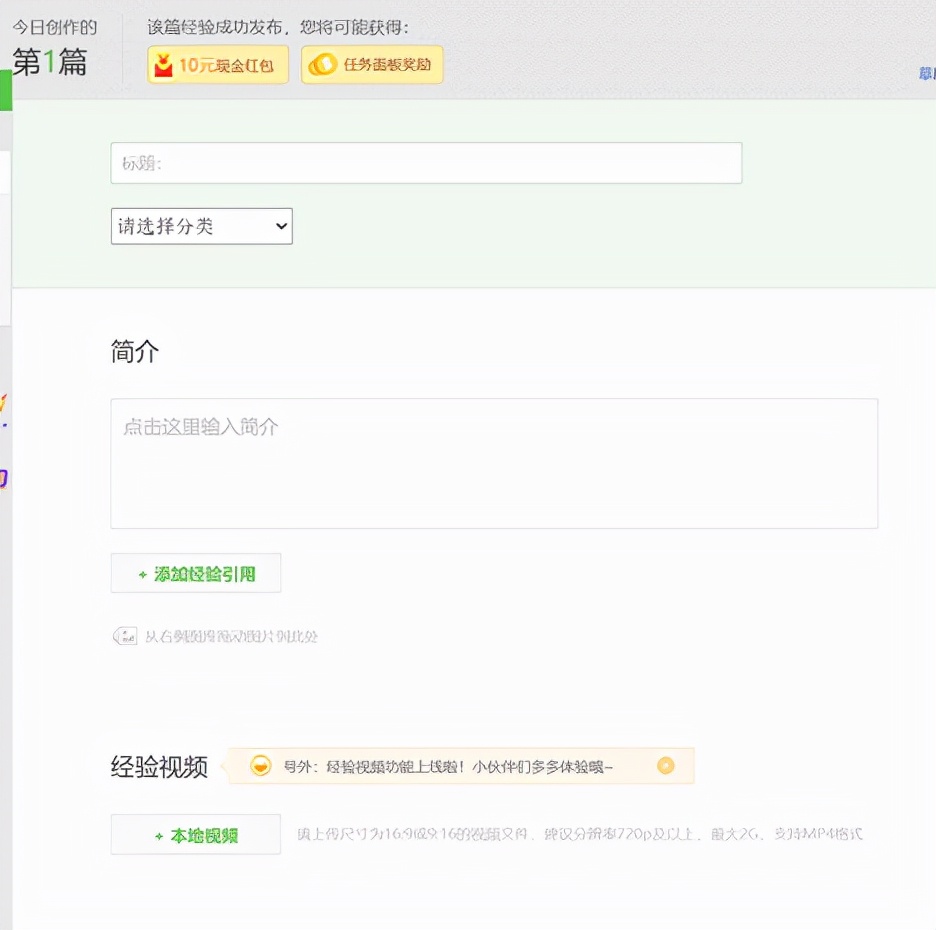Image resolution: width=936 pixels, height=930 pixels.
Task: Click the 添加经验引用 button
Action: (195, 573)
